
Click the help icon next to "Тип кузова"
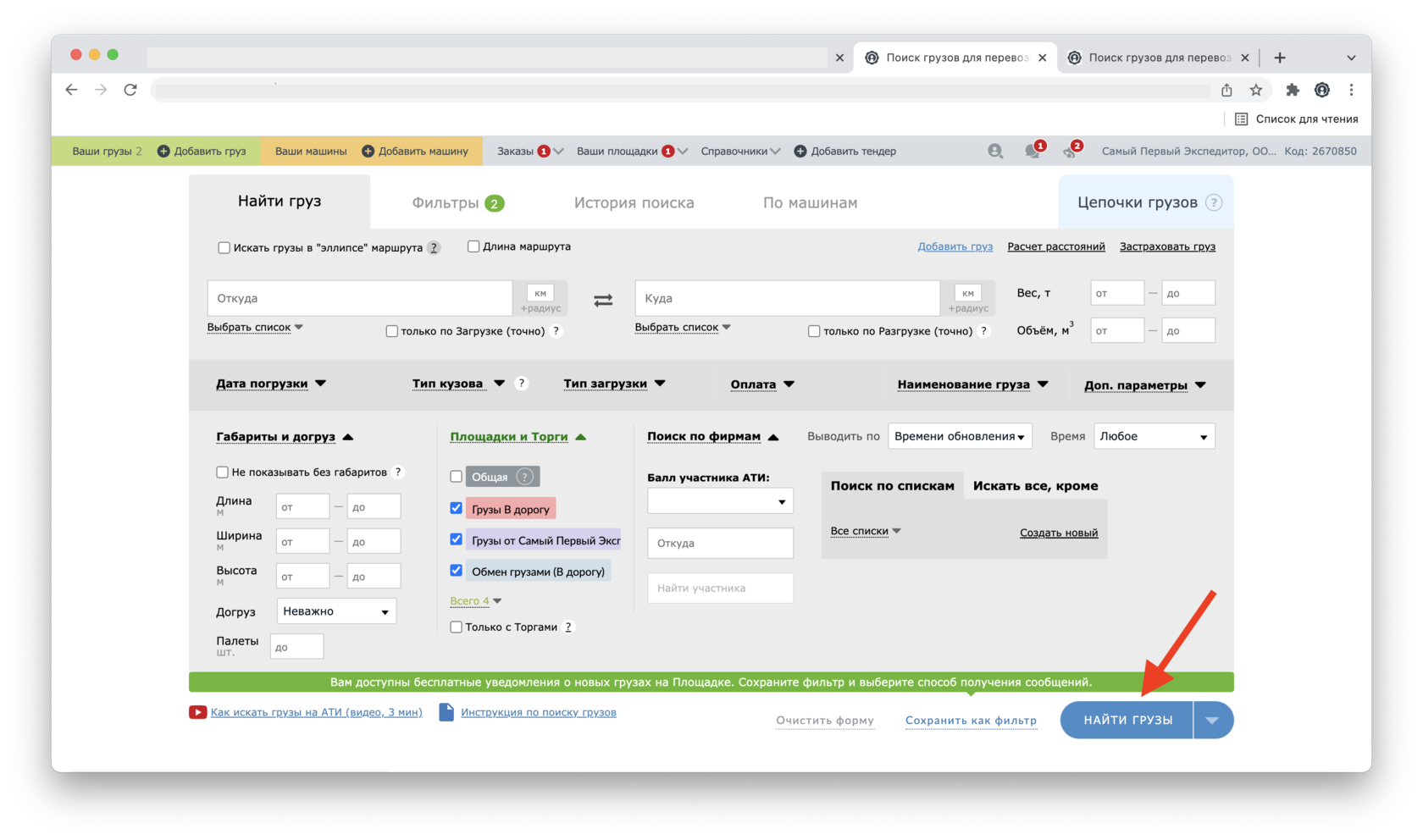click(523, 383)
